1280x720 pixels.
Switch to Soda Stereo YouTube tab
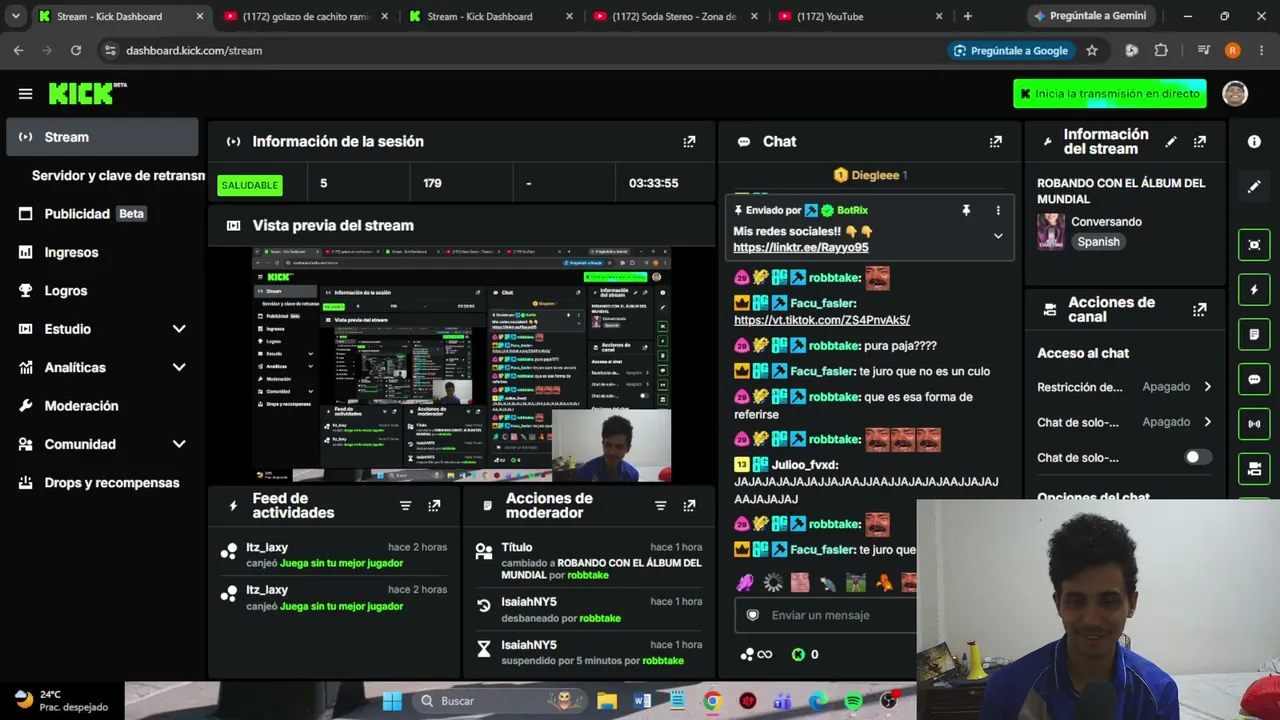point(674,16)
